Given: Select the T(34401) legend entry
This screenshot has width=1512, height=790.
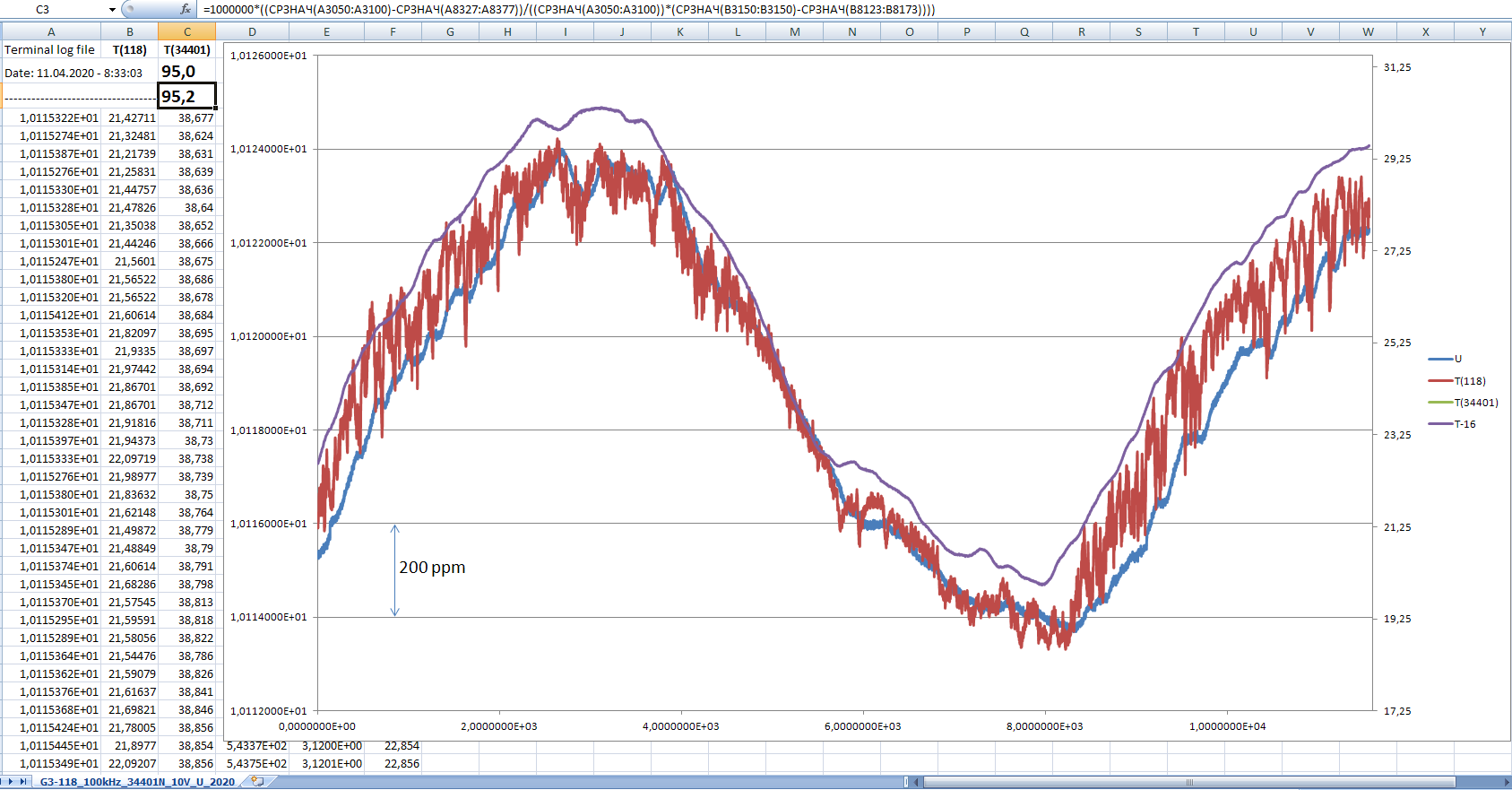Looking at the screenshot, I should 1463,403.
